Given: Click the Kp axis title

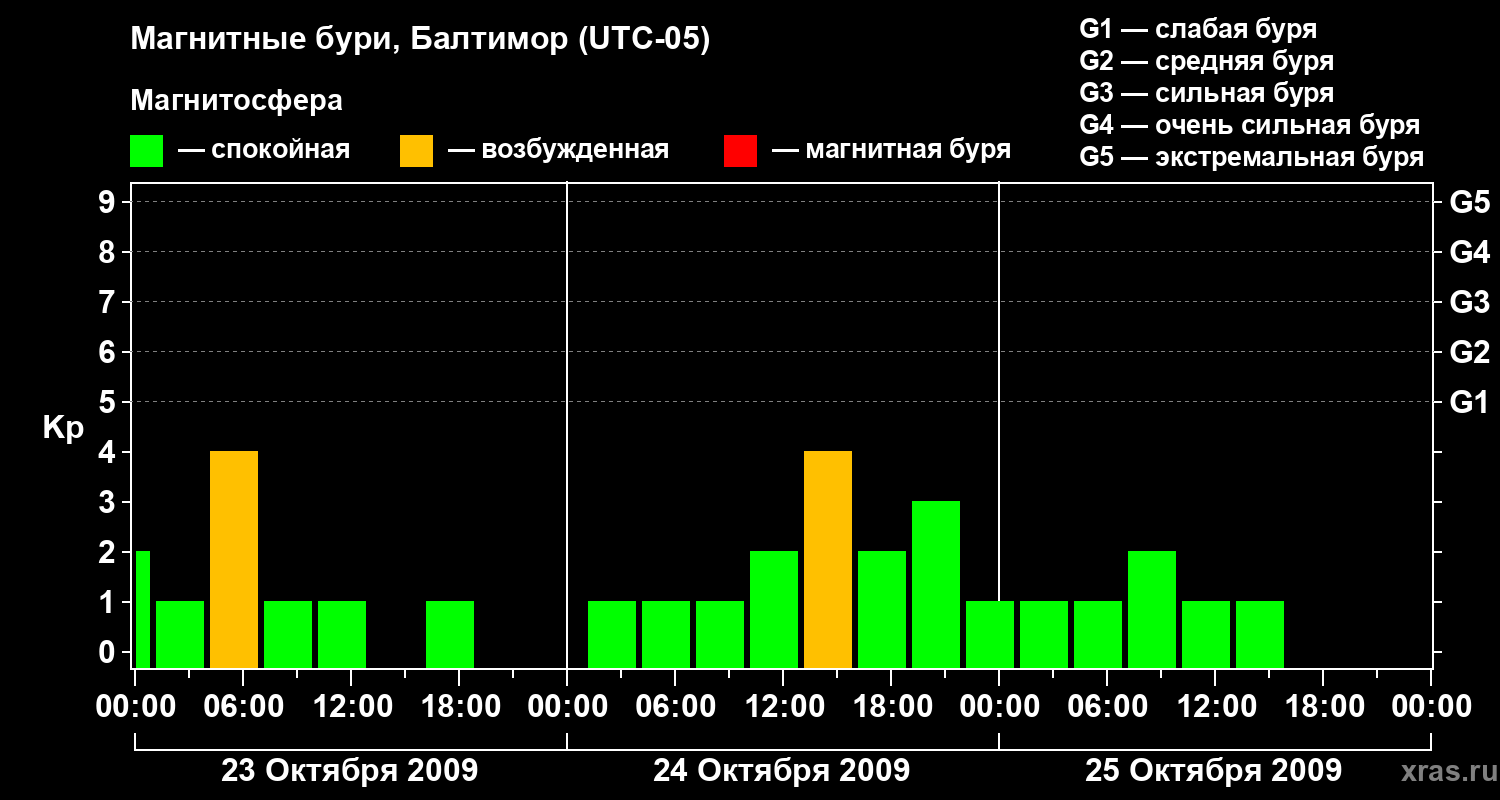Looking at the screenshot, I should click(x=63, y=428).
